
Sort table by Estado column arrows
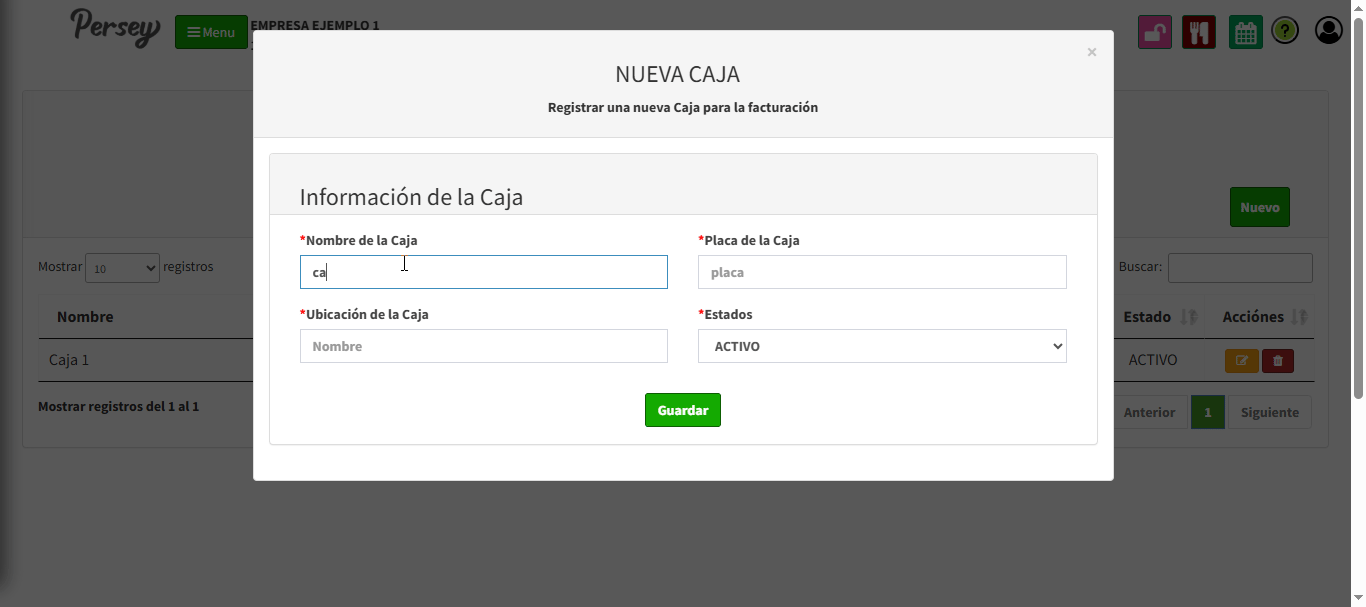[x=1188, y=317]
